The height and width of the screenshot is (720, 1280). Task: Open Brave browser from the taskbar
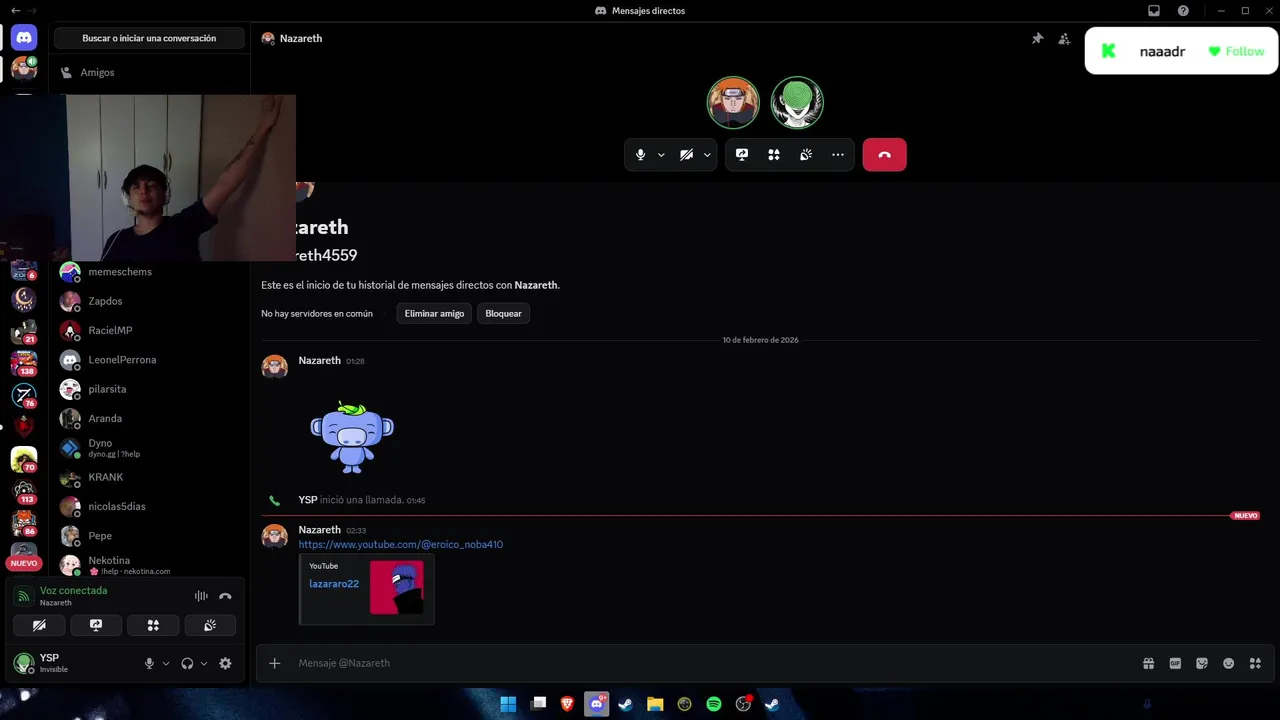point(567,704)
